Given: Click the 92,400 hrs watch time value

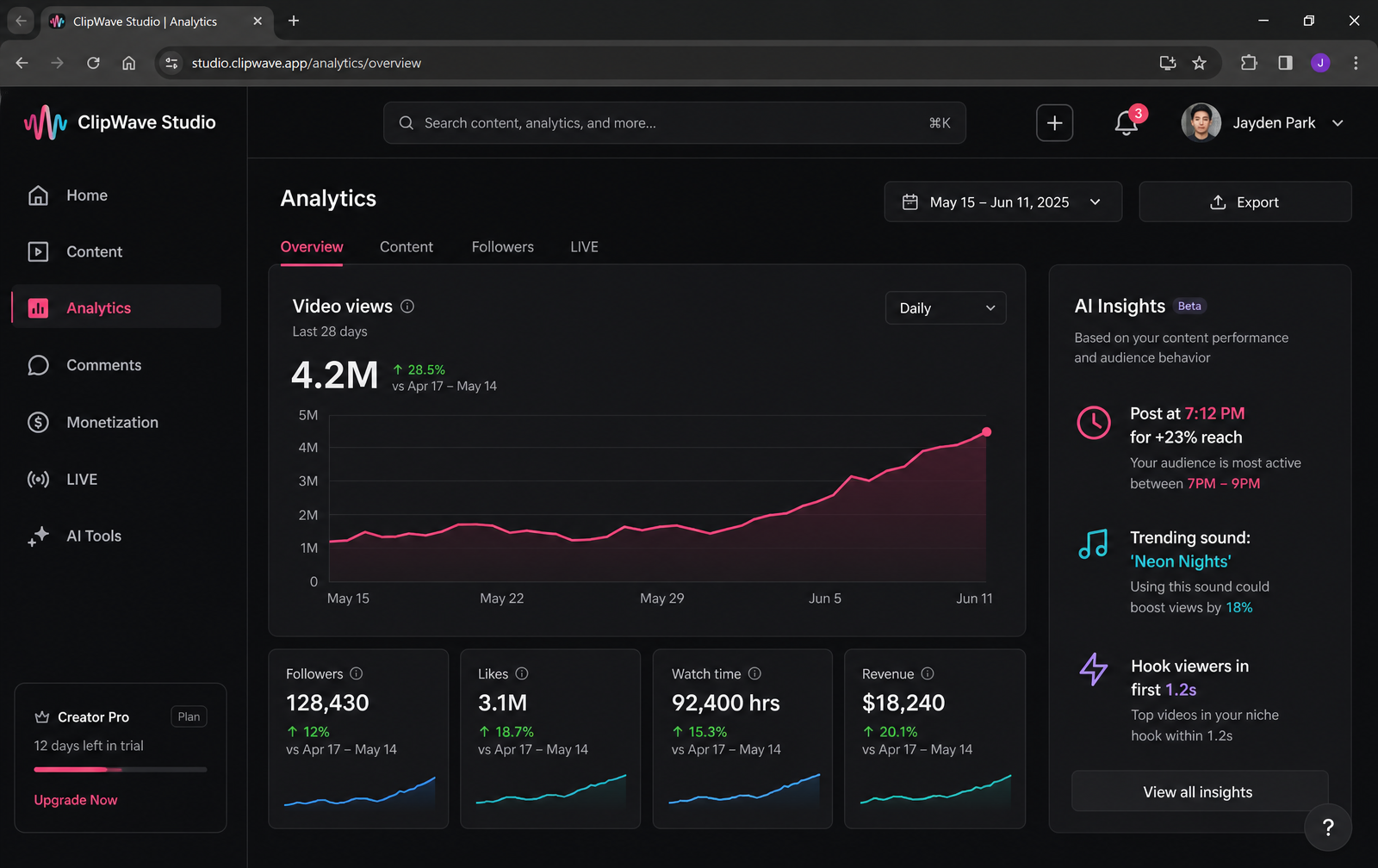Looking at the screenshot, I should [726, 703].
